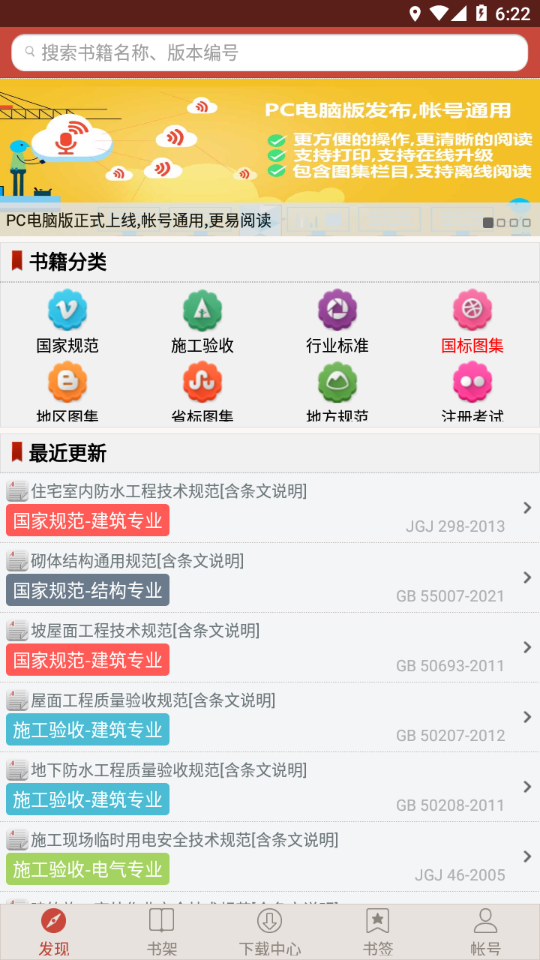Open the 注册考试 pink category icon
This screenshot has width=540, height=960.
pos(472,382)
